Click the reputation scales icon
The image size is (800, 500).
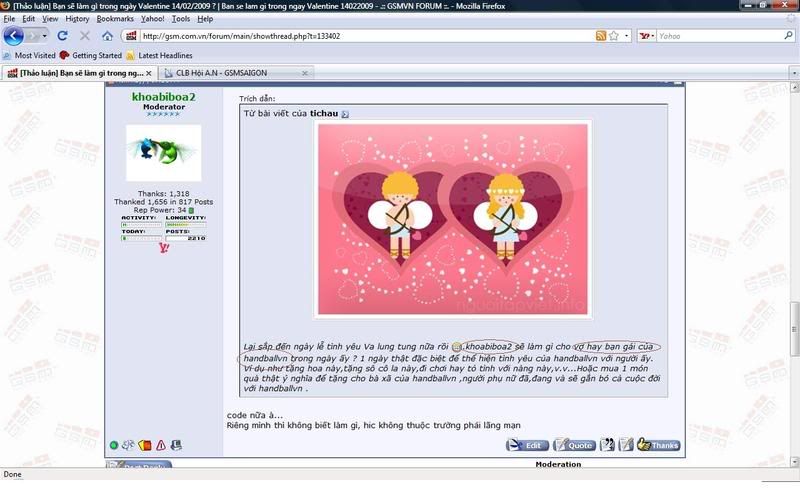(128, 445)
